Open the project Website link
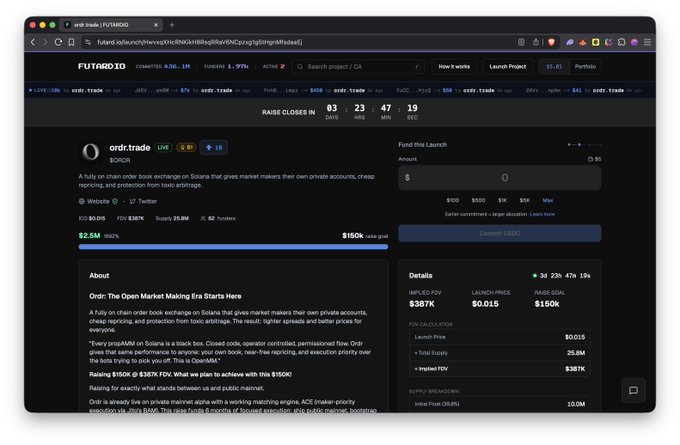 point(98,201)
